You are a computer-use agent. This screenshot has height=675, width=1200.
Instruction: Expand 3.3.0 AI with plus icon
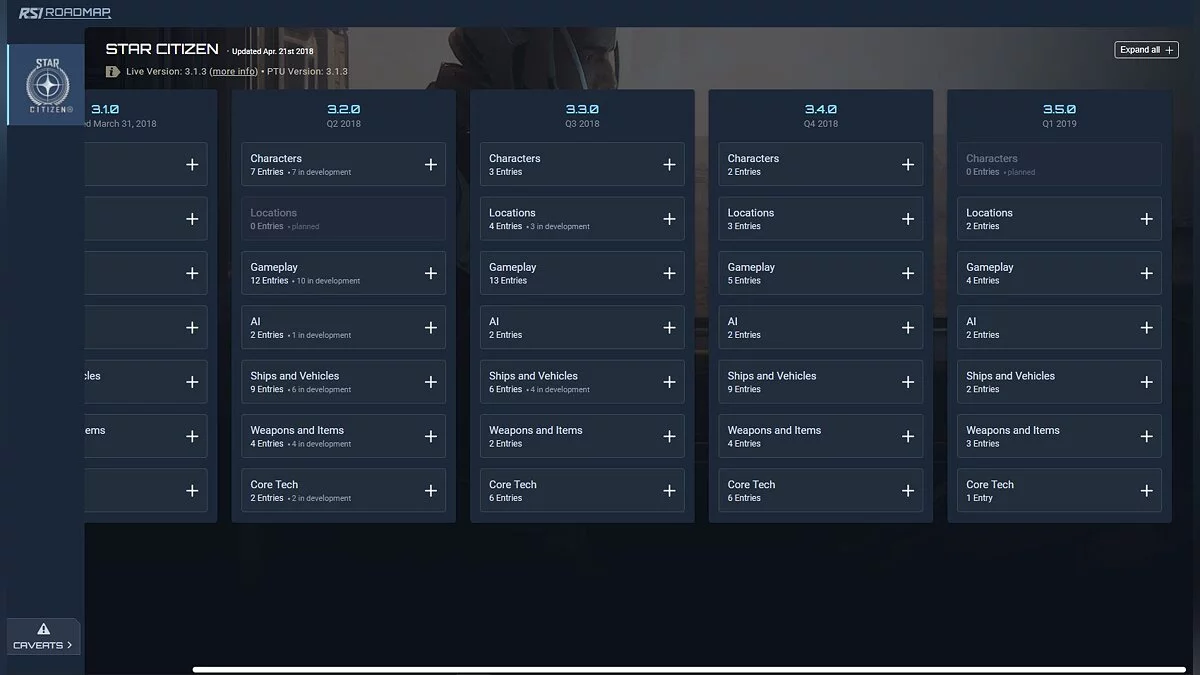[x=670, y=328]
